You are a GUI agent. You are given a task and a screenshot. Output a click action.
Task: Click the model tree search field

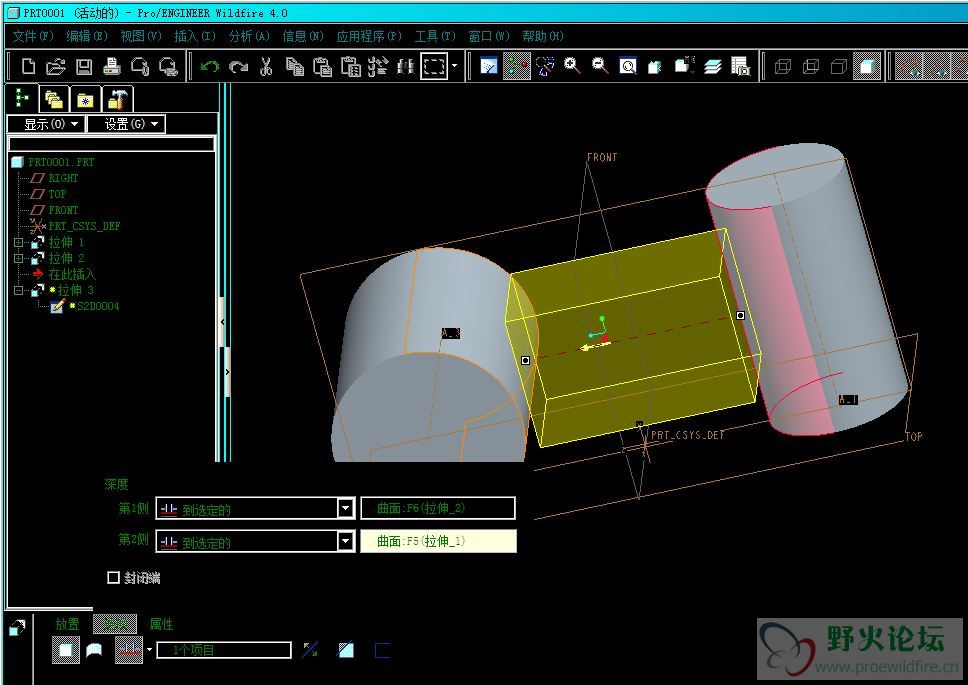pyautogui.click(x=111, y=144)
